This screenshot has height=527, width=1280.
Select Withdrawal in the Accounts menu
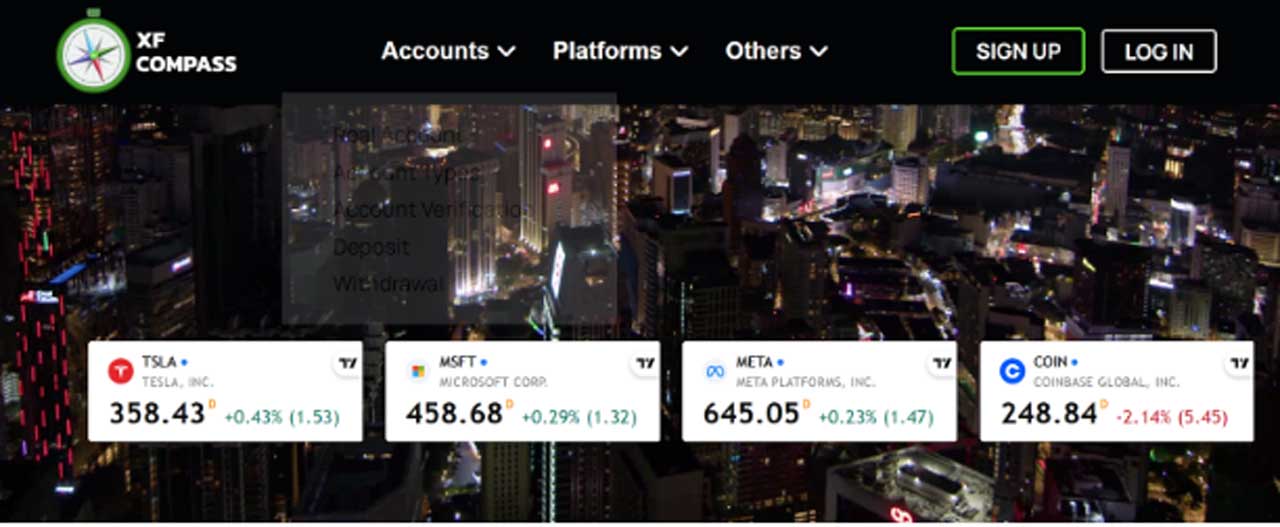[388, 284]
